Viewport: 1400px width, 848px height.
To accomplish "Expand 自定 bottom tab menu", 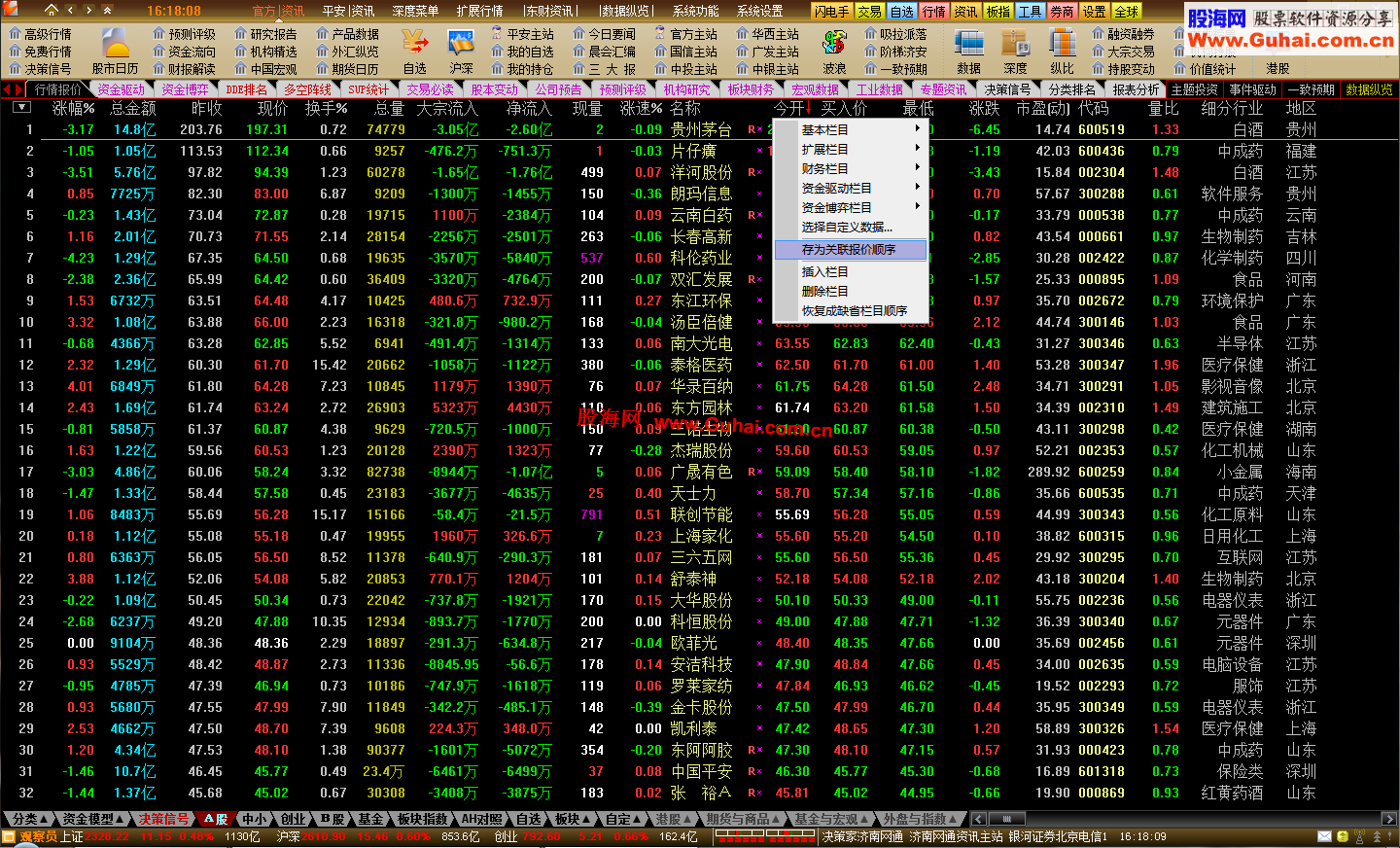I will pyautogui.click(x=623, y=819).
